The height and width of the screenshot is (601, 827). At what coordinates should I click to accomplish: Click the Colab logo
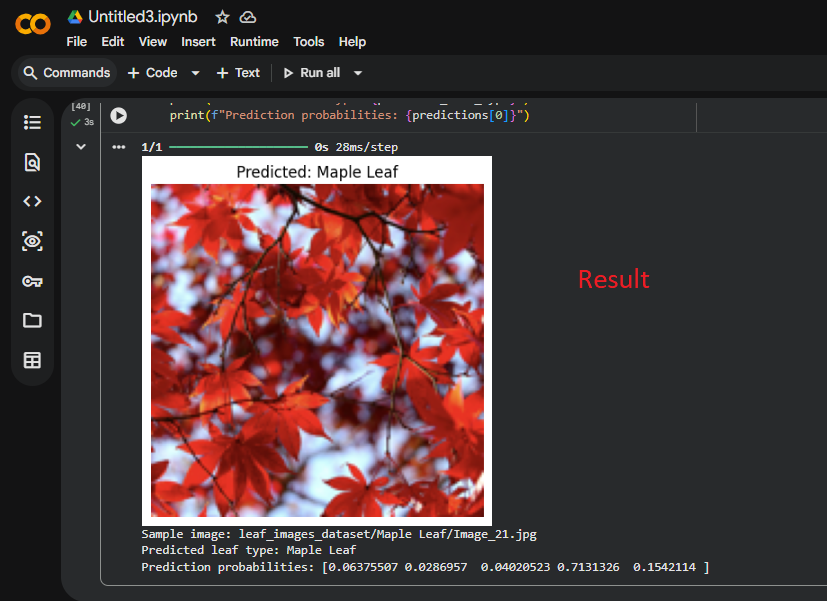32,24
